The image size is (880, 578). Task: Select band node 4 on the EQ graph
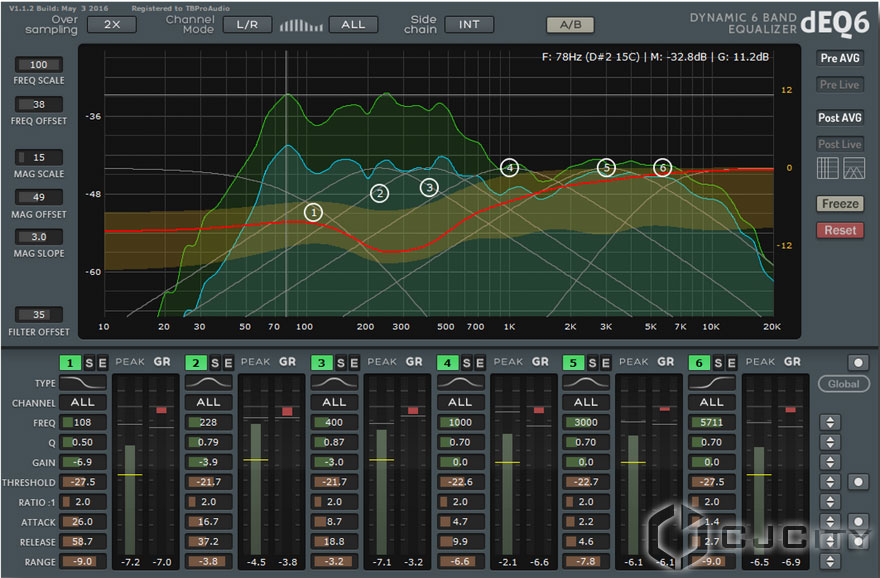coord(509,167)
